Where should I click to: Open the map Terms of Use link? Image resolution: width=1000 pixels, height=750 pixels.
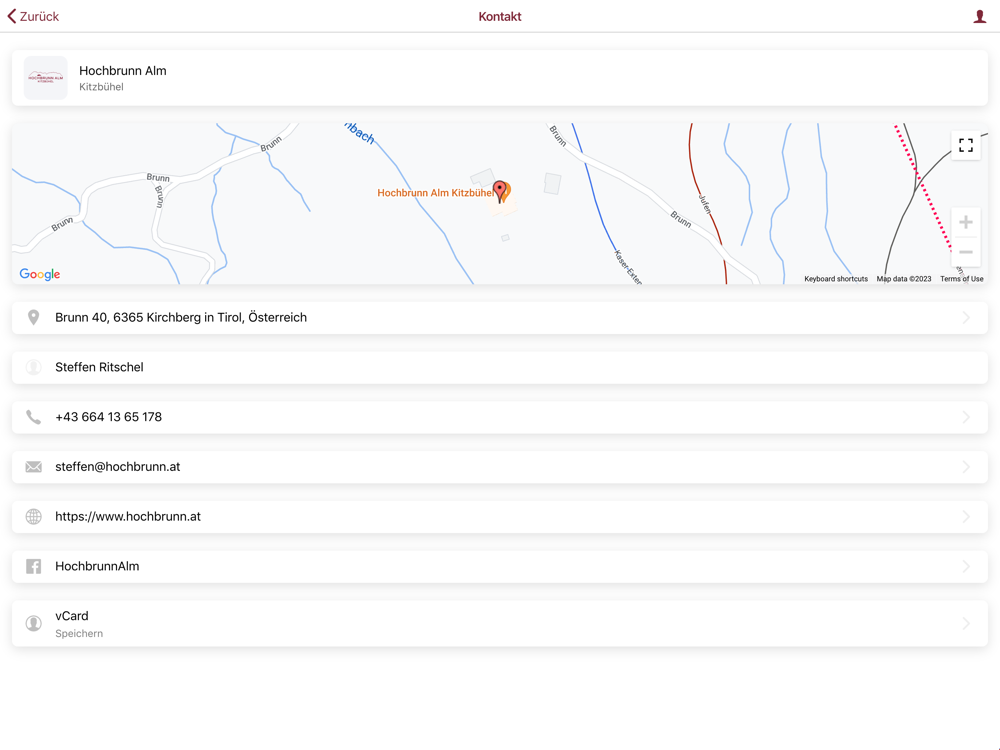coord(961,279)
